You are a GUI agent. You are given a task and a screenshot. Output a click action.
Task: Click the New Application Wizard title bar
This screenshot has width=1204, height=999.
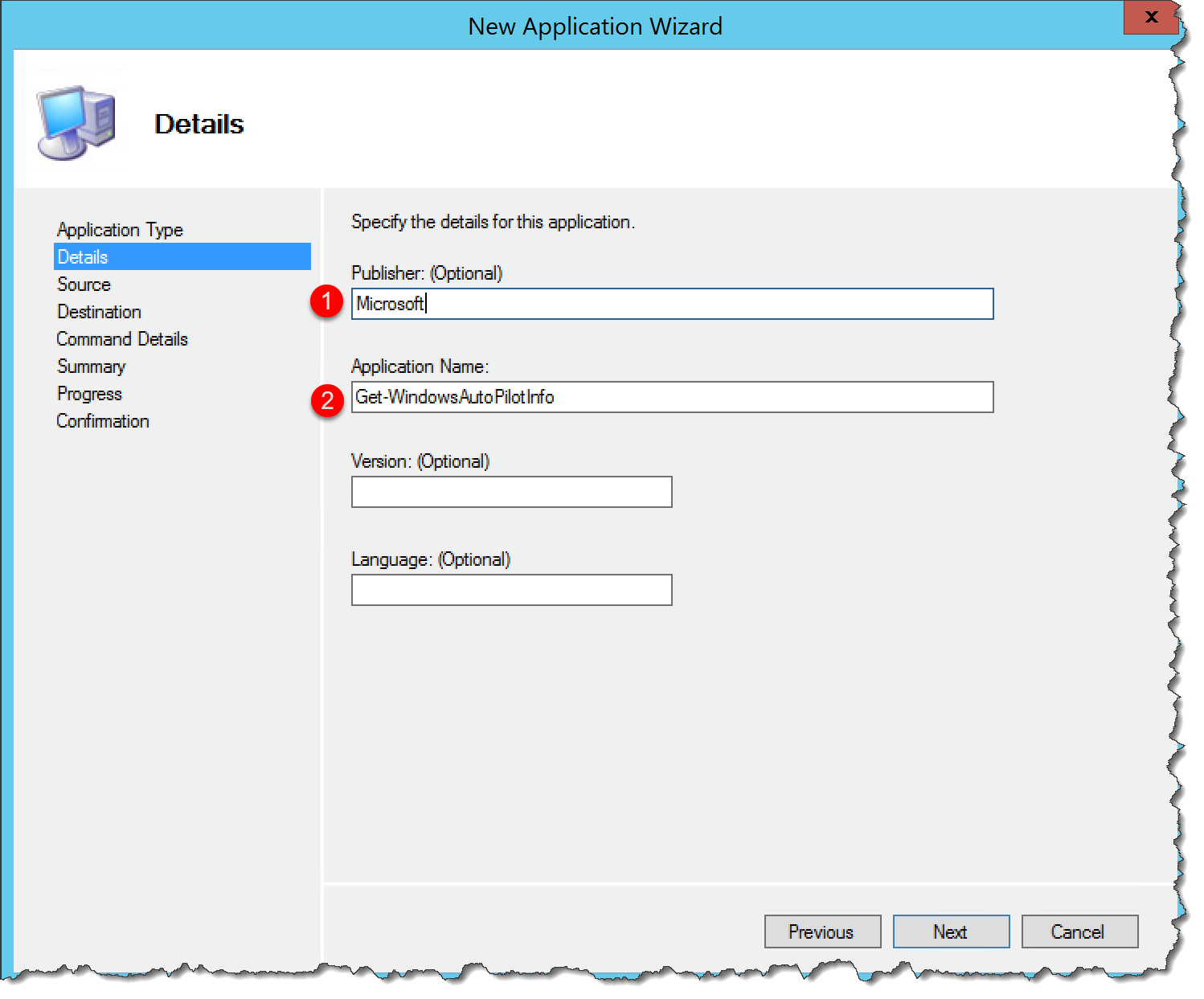tap(595, 26)
